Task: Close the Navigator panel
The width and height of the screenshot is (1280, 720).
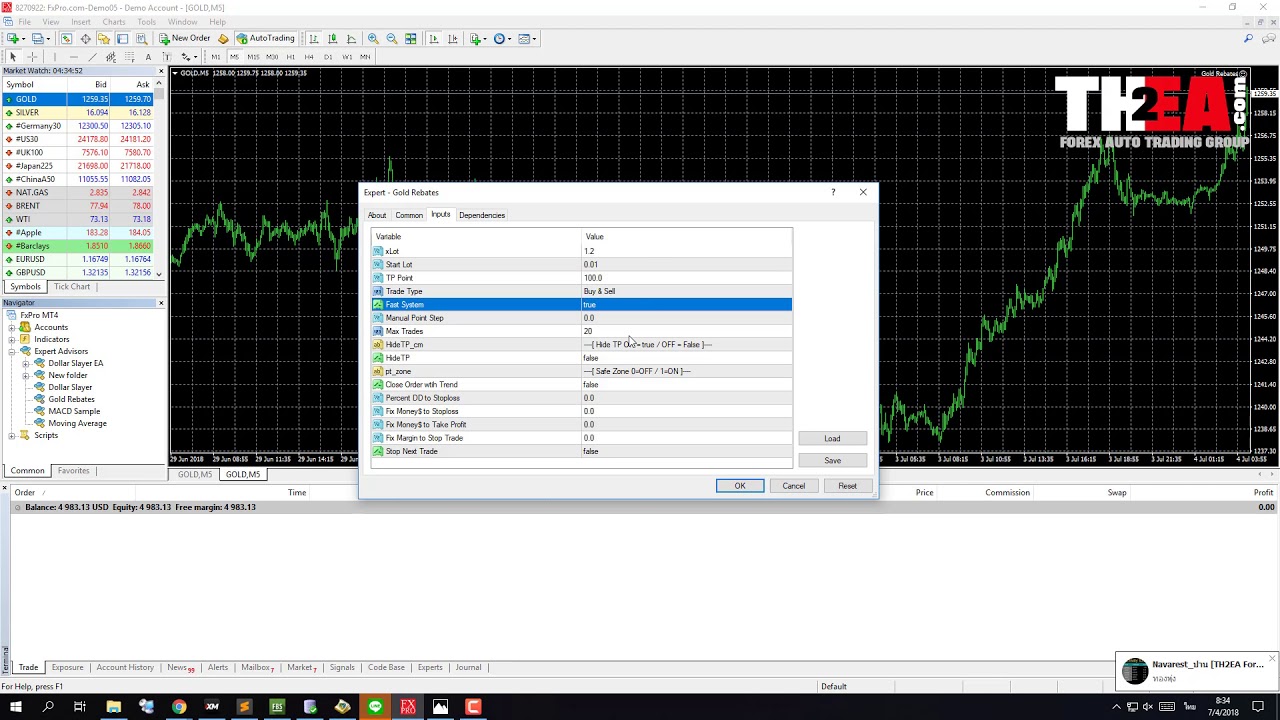Action: pos(160,303)
